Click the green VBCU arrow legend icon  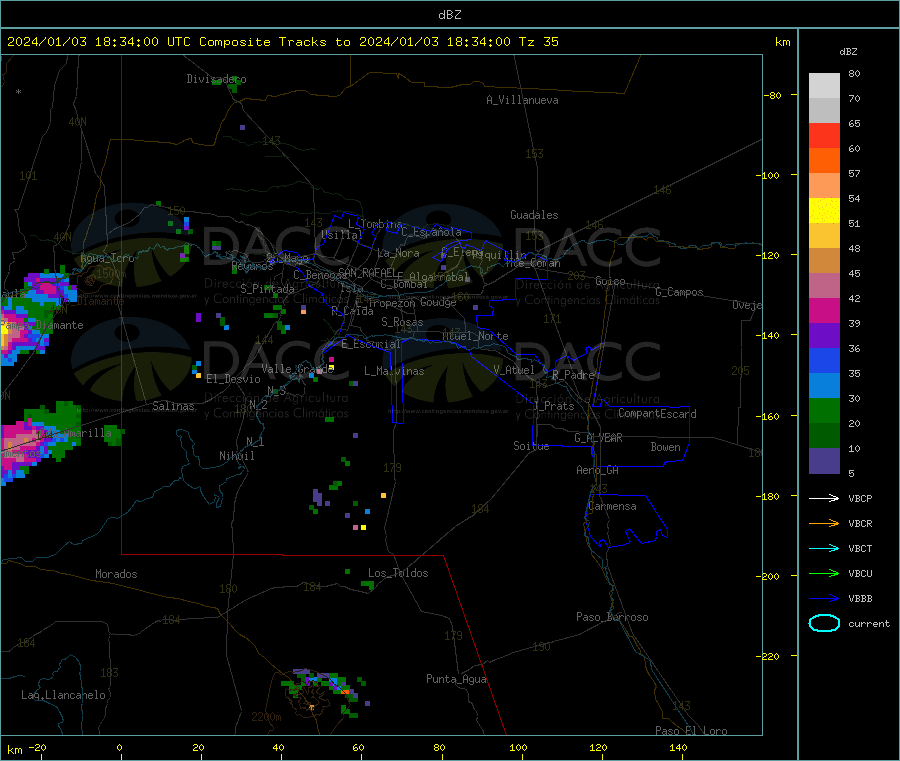point(824,573)
